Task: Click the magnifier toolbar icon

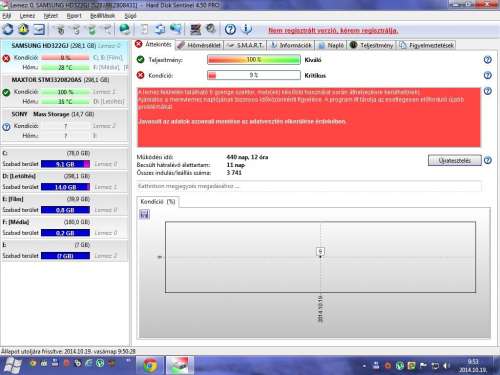Action: click(211, 29)
